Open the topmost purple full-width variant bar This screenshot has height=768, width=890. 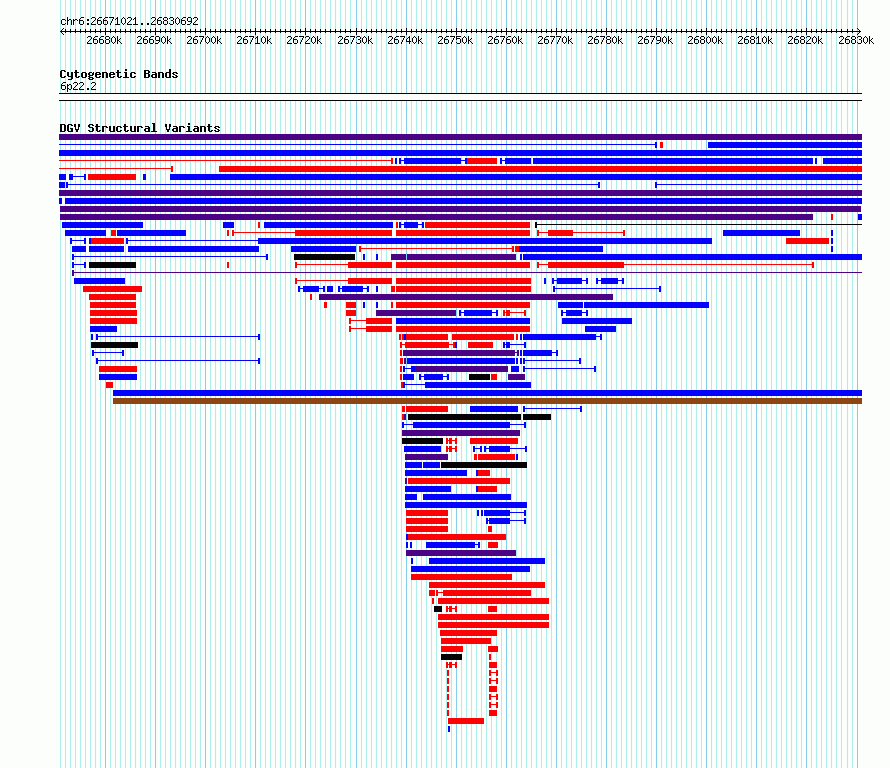coord(460,137)
